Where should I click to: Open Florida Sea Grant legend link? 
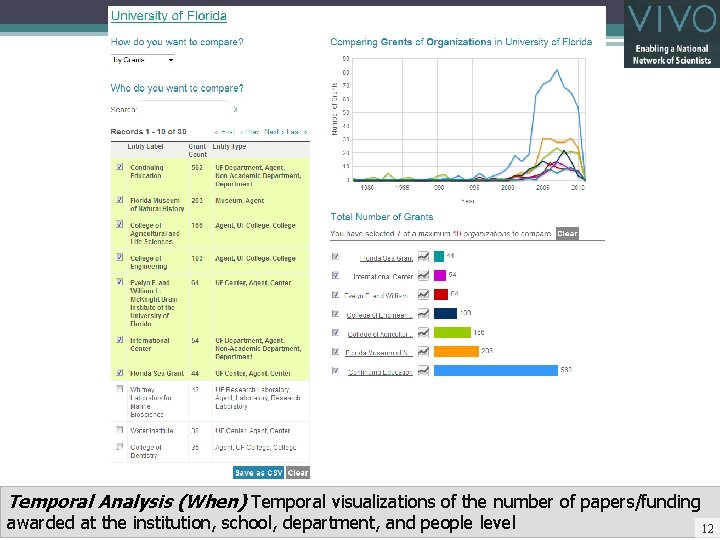[386, 259]
